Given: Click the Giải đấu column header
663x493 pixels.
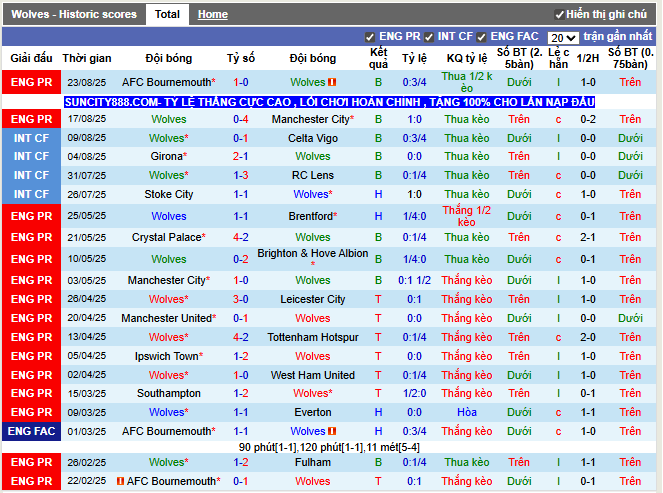Looking at the screenshot, I should 31,58.
